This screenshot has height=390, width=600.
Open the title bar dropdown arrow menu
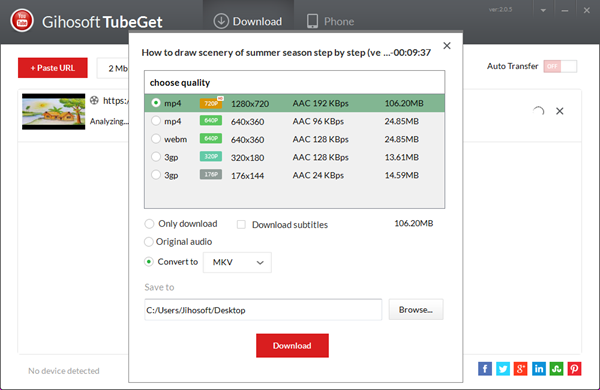[543, 10]
